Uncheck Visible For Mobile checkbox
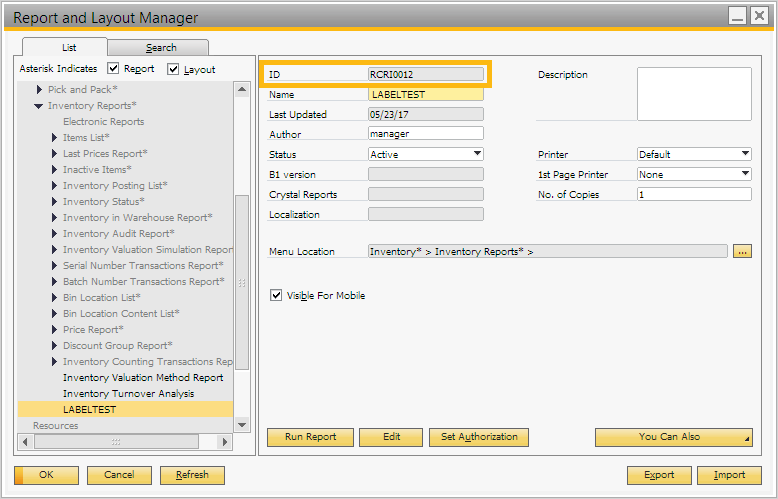 coord(276,296)
